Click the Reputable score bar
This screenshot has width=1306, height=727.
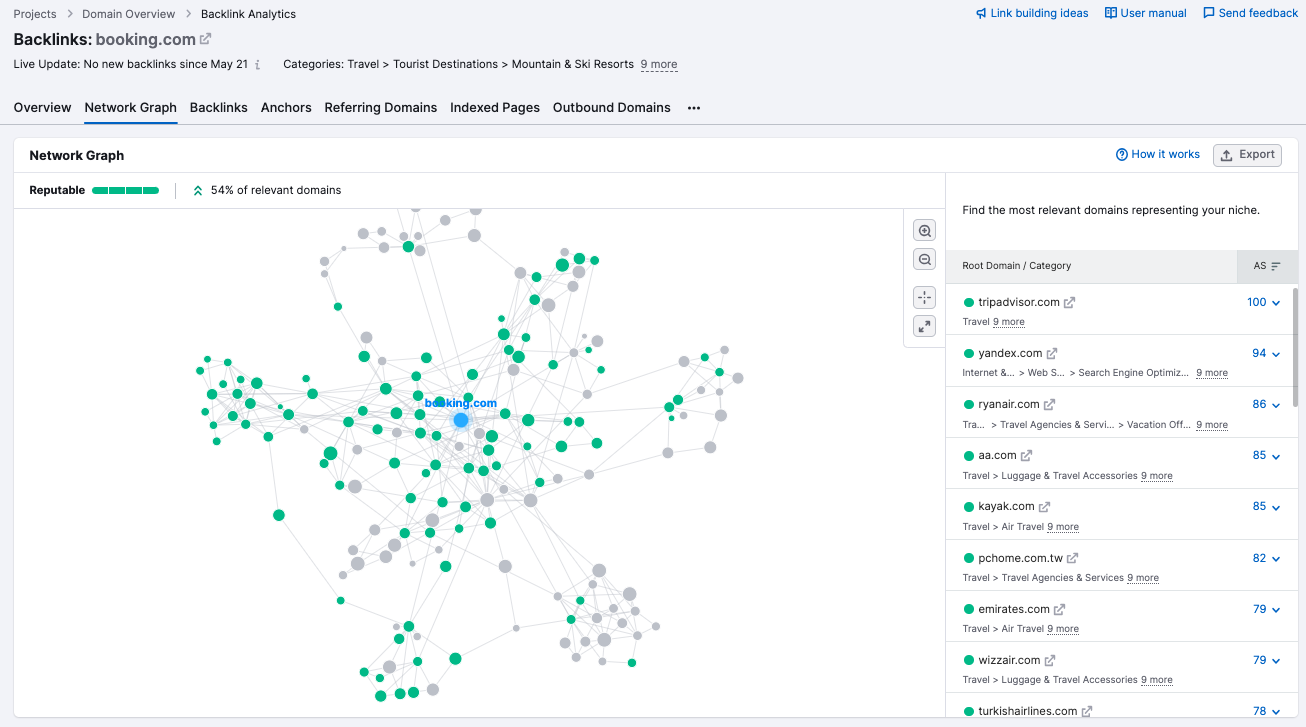(126, 189)
